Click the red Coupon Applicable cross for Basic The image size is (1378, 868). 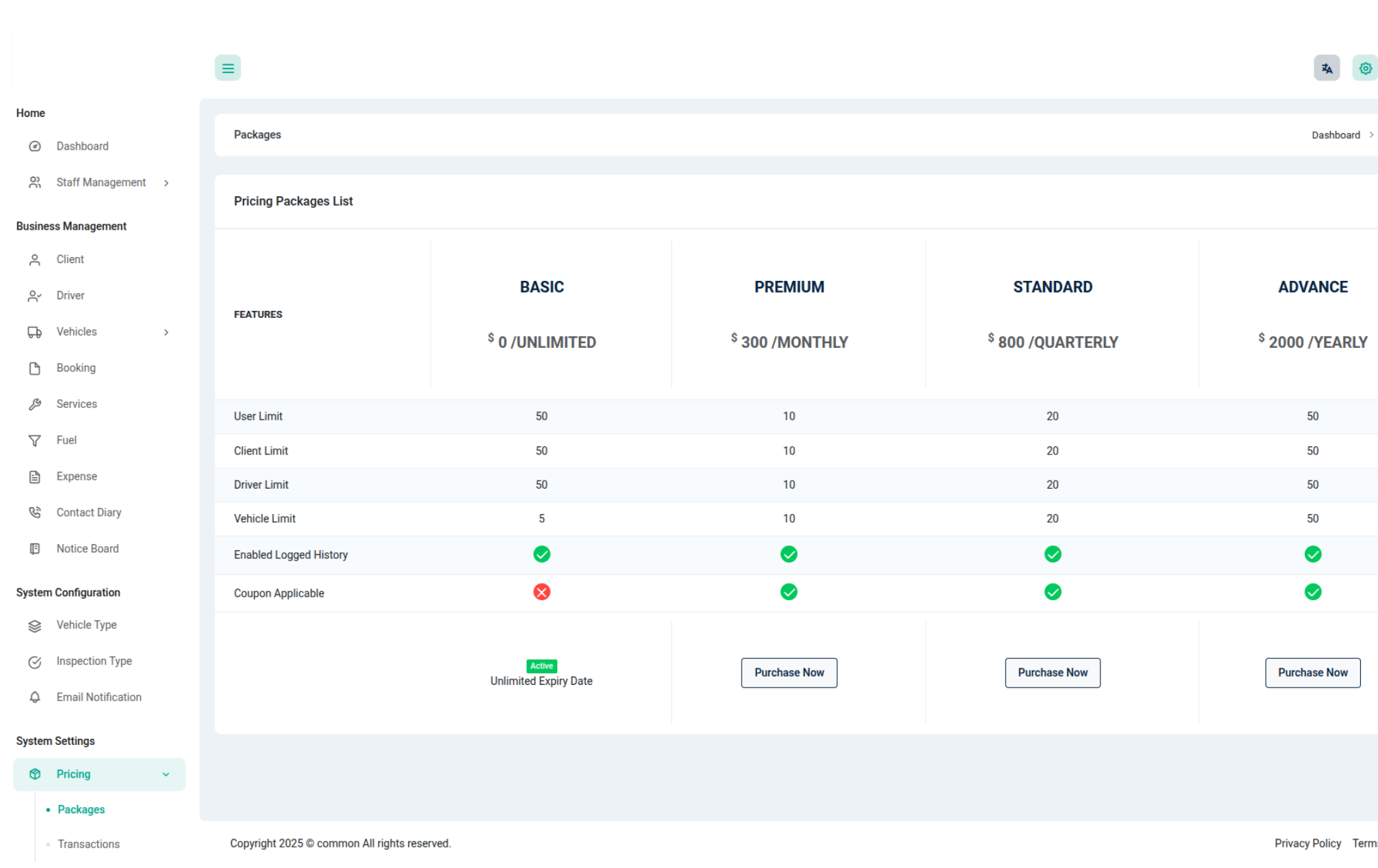tap(541, 592)
